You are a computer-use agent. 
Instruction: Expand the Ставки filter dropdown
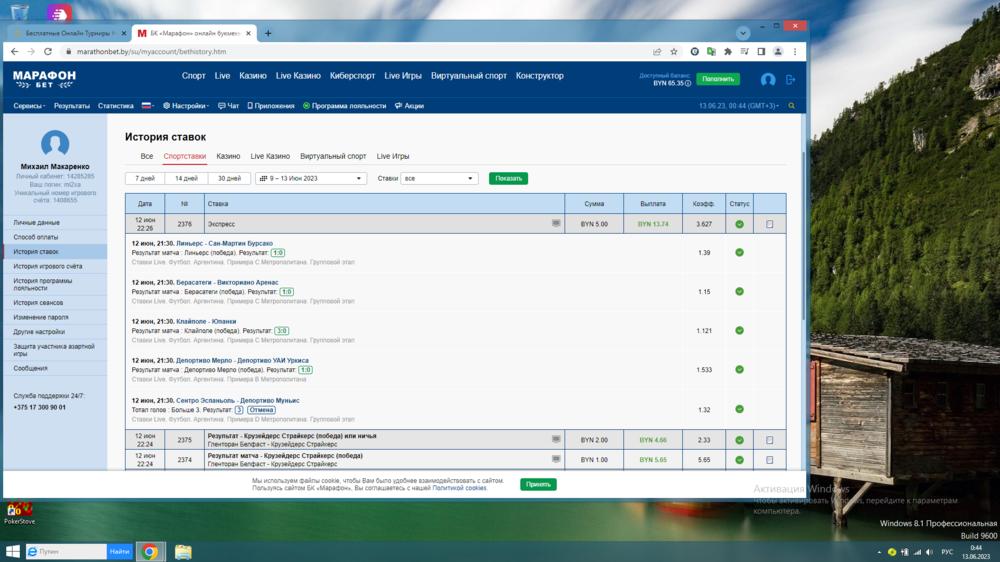click(x=439, y=179)
